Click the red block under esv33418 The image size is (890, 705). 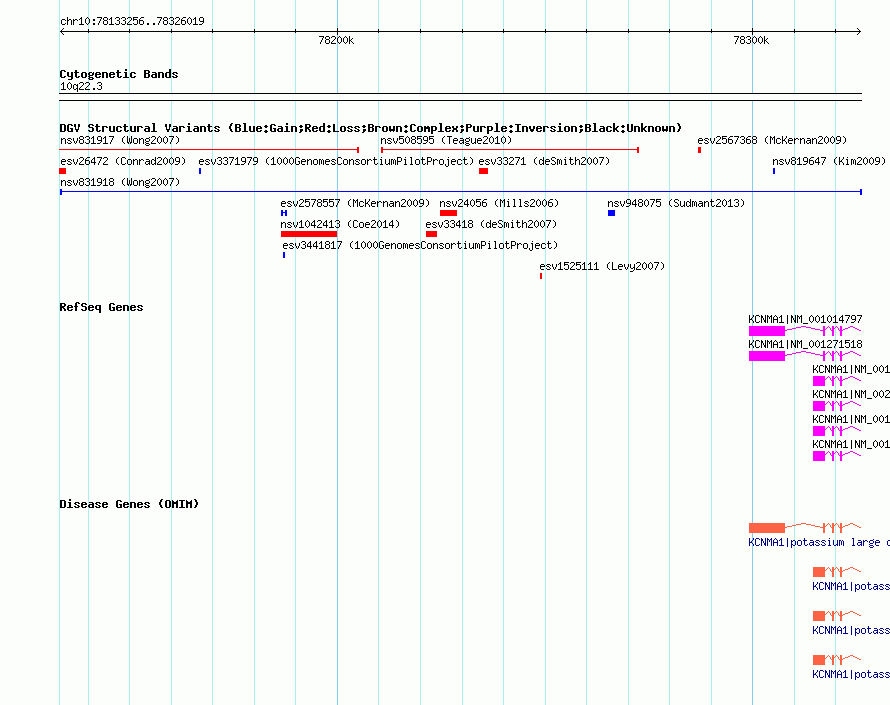click(431, 234)
